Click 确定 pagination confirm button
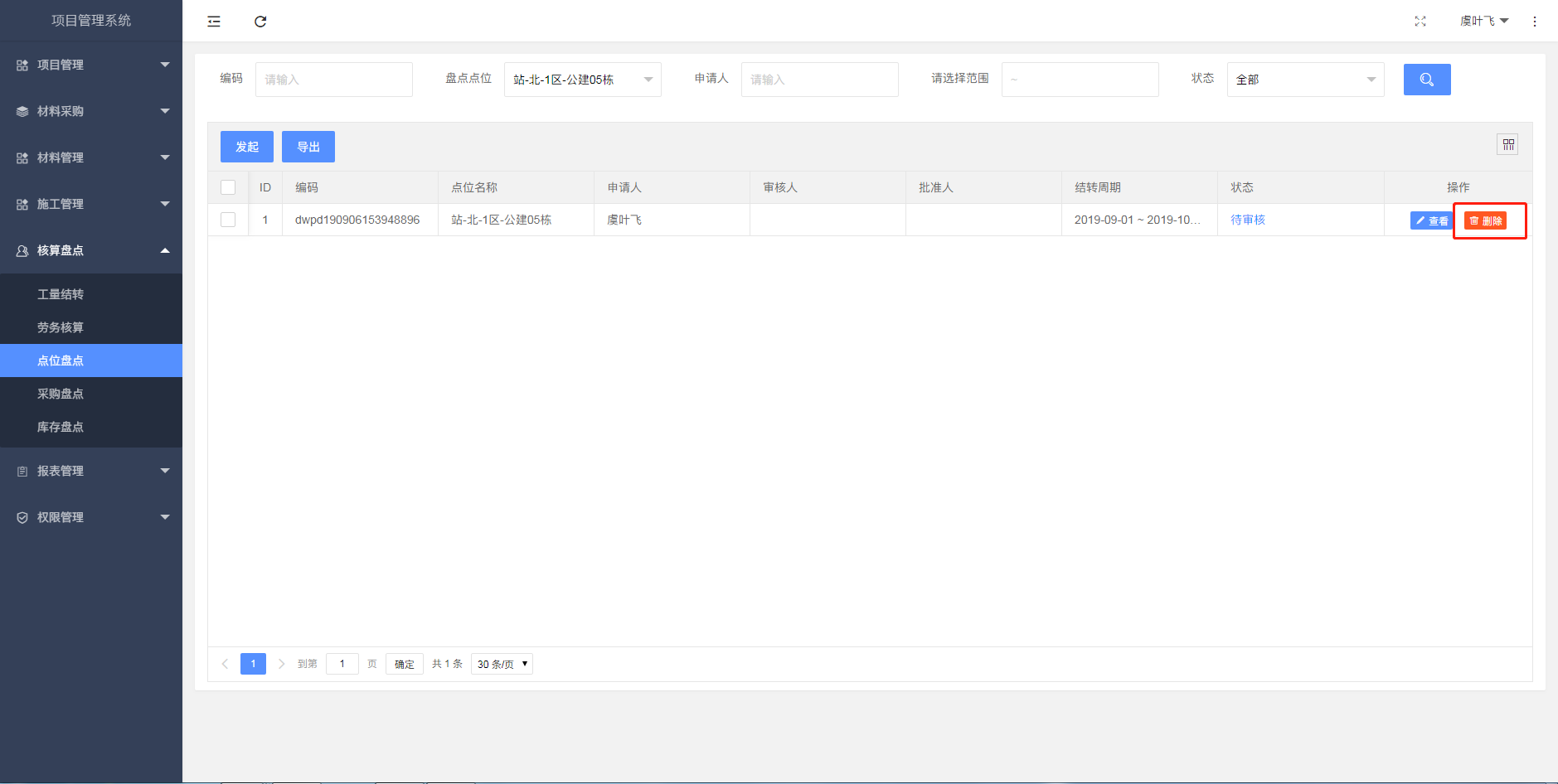 pyautogui.click(x=405, y=664)
